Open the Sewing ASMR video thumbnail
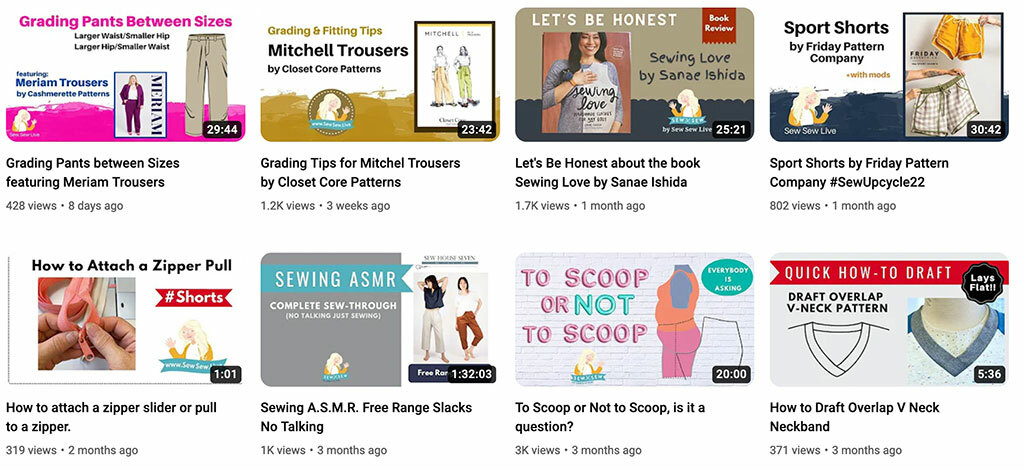This screenshot has width=1024, height=470. [x=380, y=319]
